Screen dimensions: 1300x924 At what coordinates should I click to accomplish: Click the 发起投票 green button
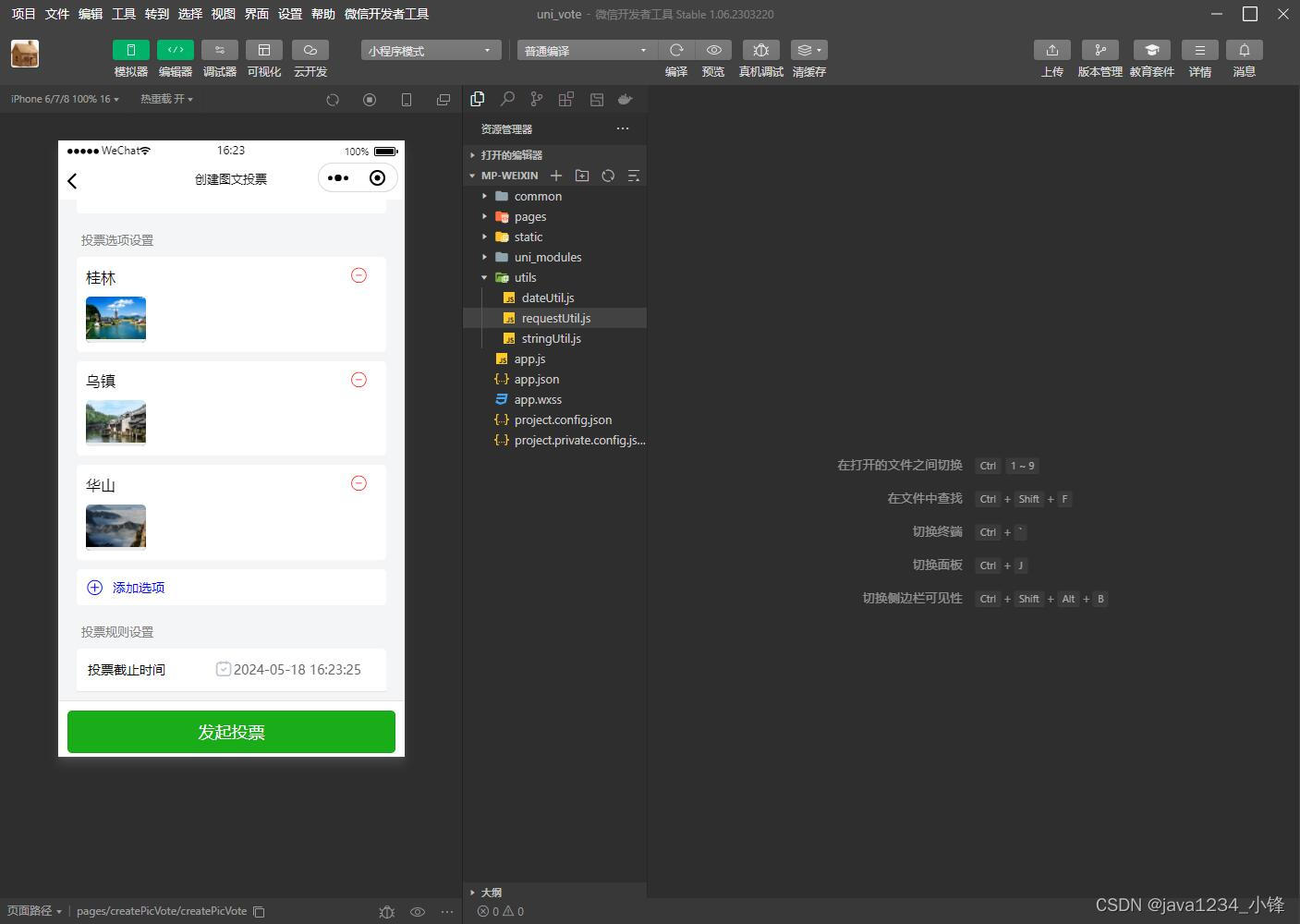231,732
